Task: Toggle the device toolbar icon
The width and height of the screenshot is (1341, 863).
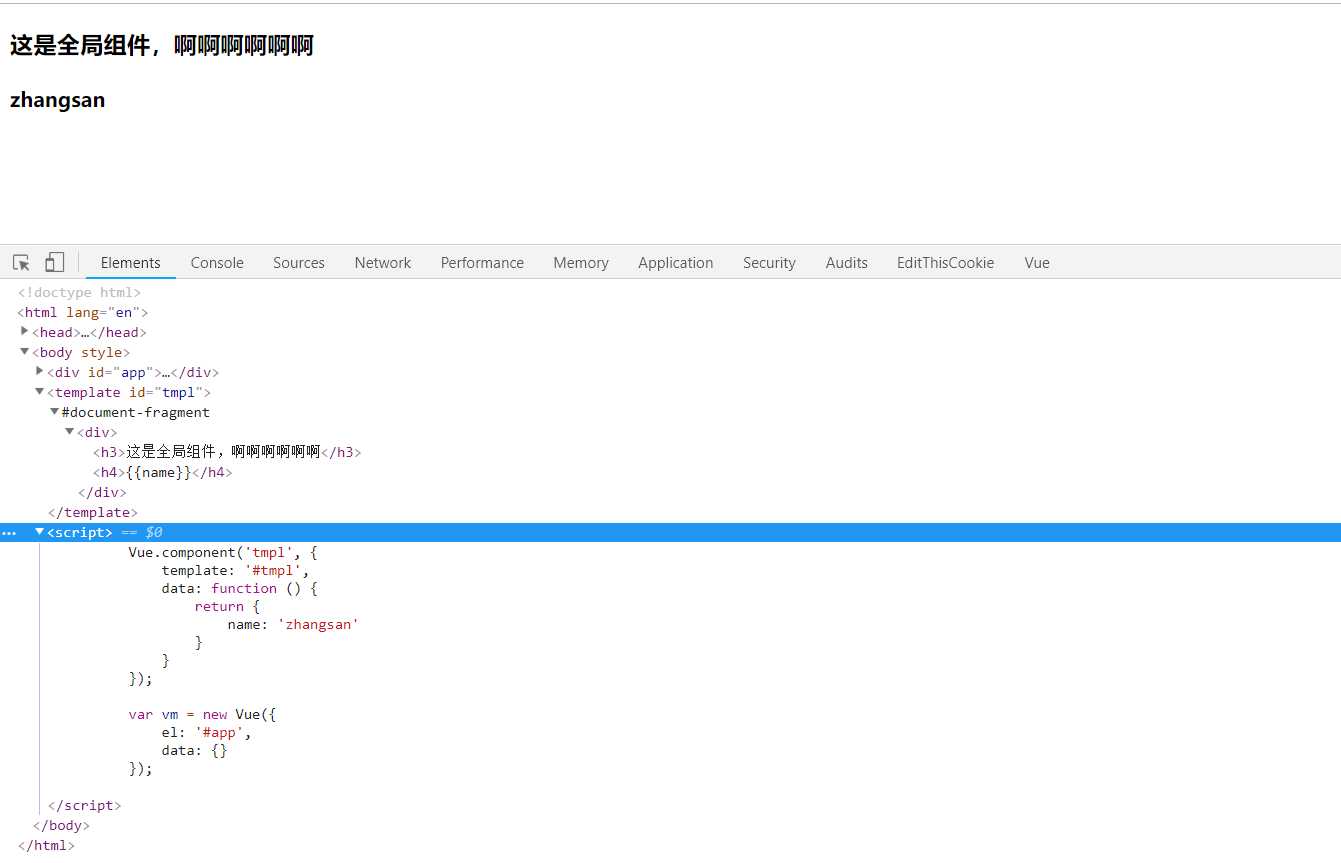Action: point(54,262)
